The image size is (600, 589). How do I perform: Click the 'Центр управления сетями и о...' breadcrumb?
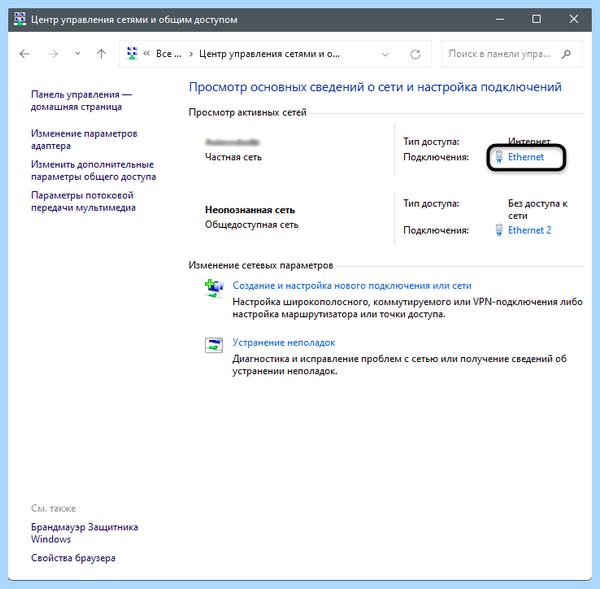pyautogui.click(x=269, y=54)
